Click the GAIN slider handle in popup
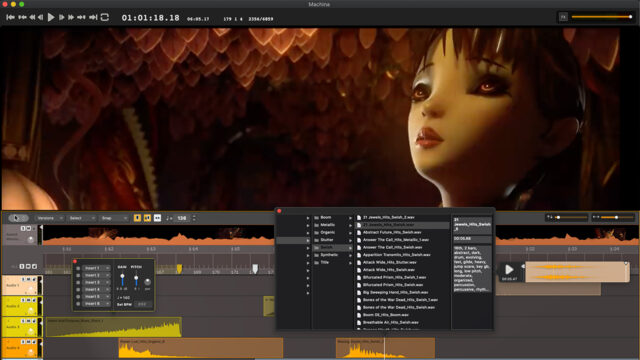Viewport: 640px width, 360px height. click(122, 277)
